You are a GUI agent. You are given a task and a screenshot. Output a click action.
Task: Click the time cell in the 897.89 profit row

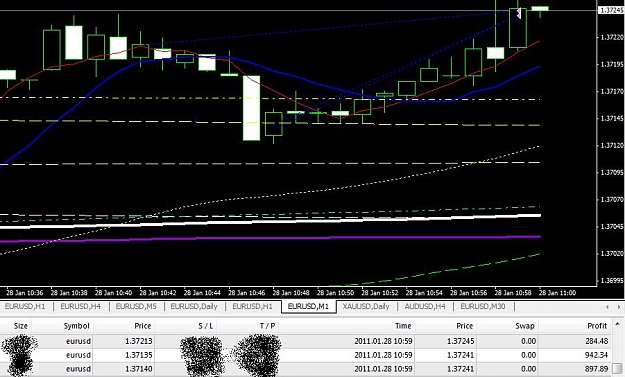(x=383, y=369)
